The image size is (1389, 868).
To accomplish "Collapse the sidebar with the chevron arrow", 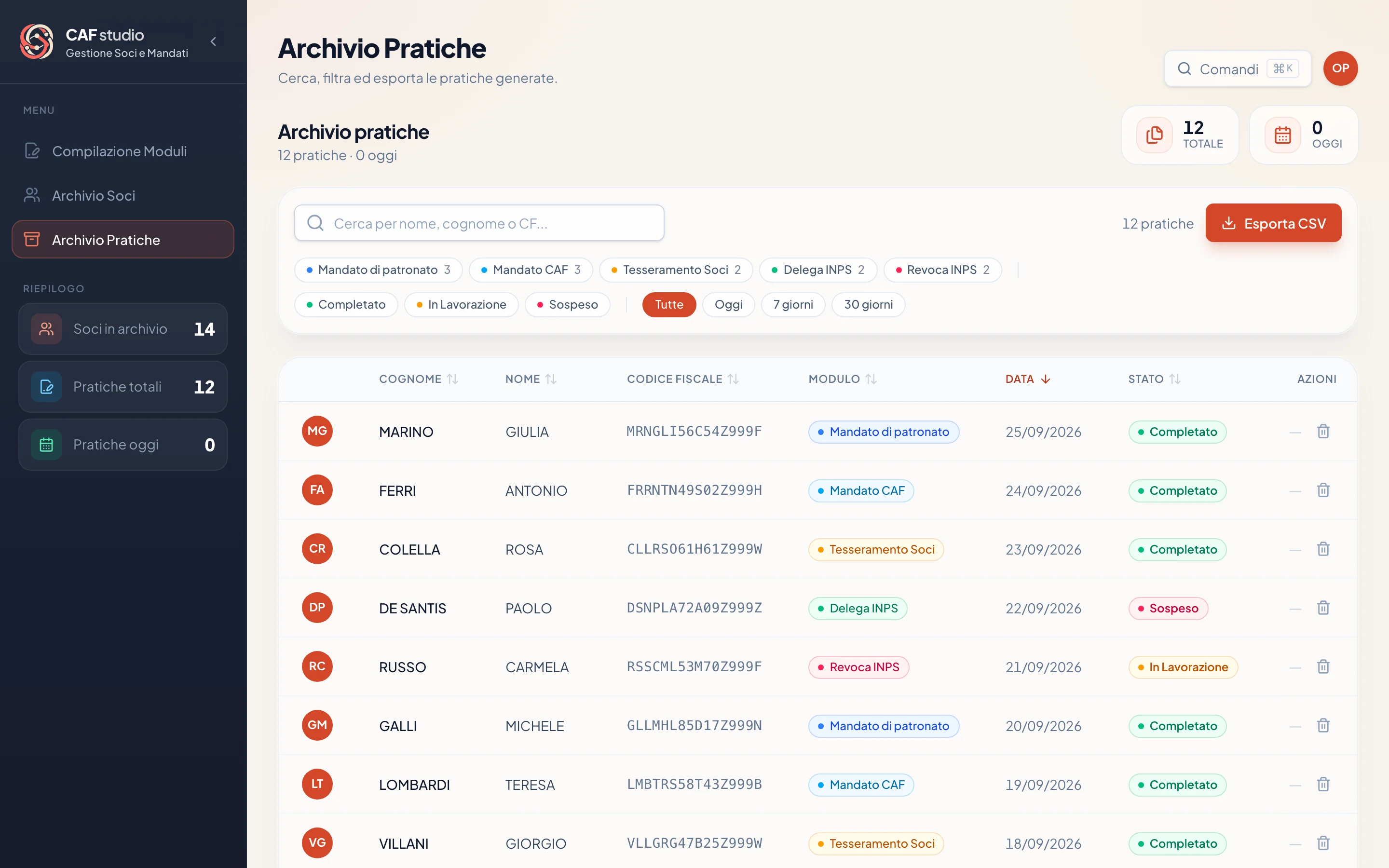I will 214,41.
